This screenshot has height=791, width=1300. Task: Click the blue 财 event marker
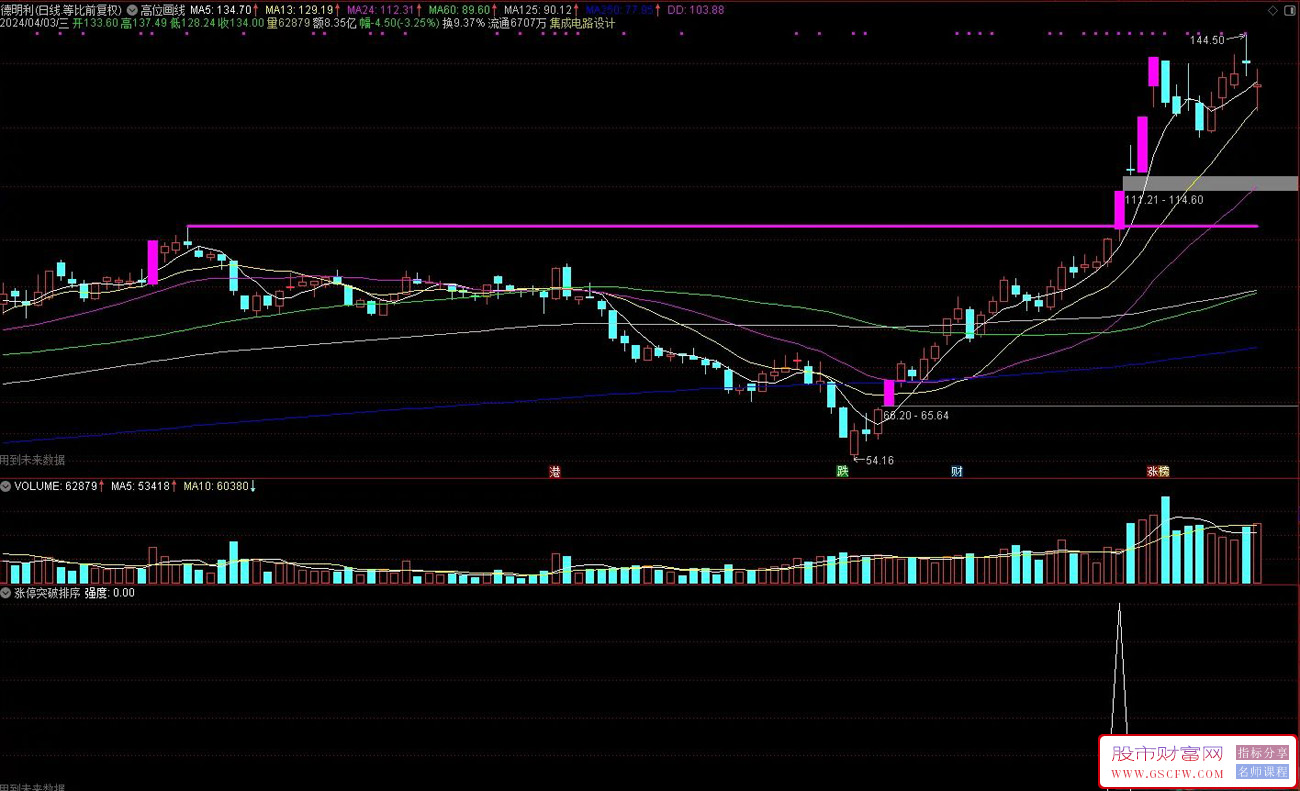tap(957, 471)
